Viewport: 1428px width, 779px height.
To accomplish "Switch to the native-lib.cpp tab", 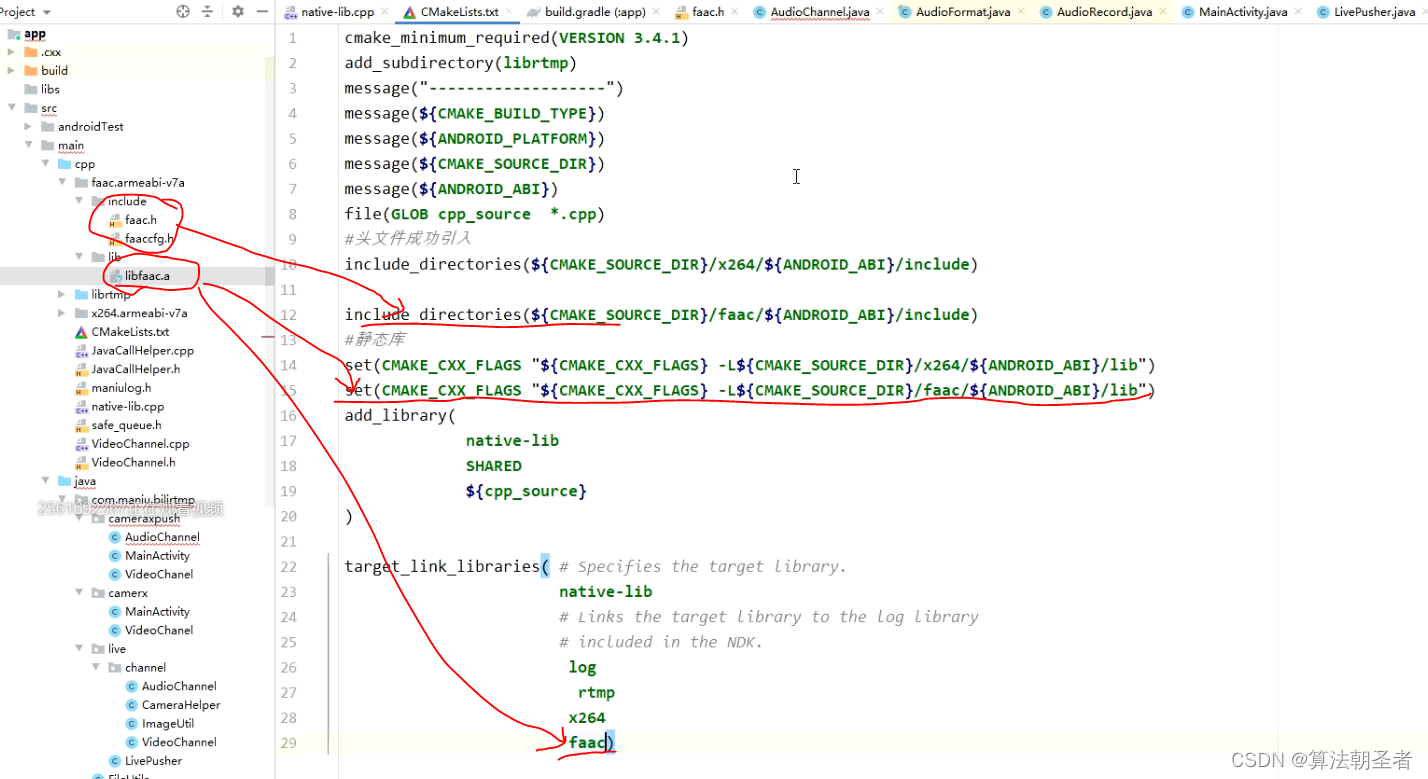I will [338, 12].
